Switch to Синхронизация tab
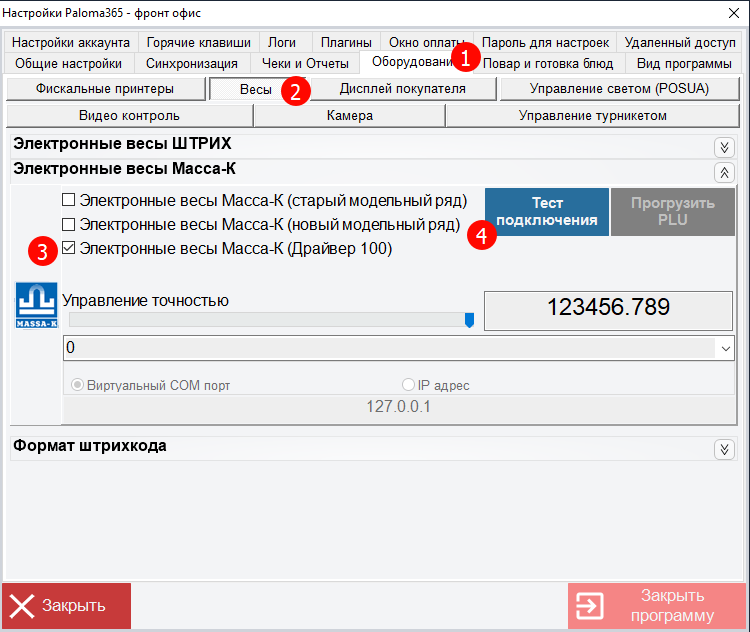The width and height of the screenshot is (750, 632). point(192,63)
